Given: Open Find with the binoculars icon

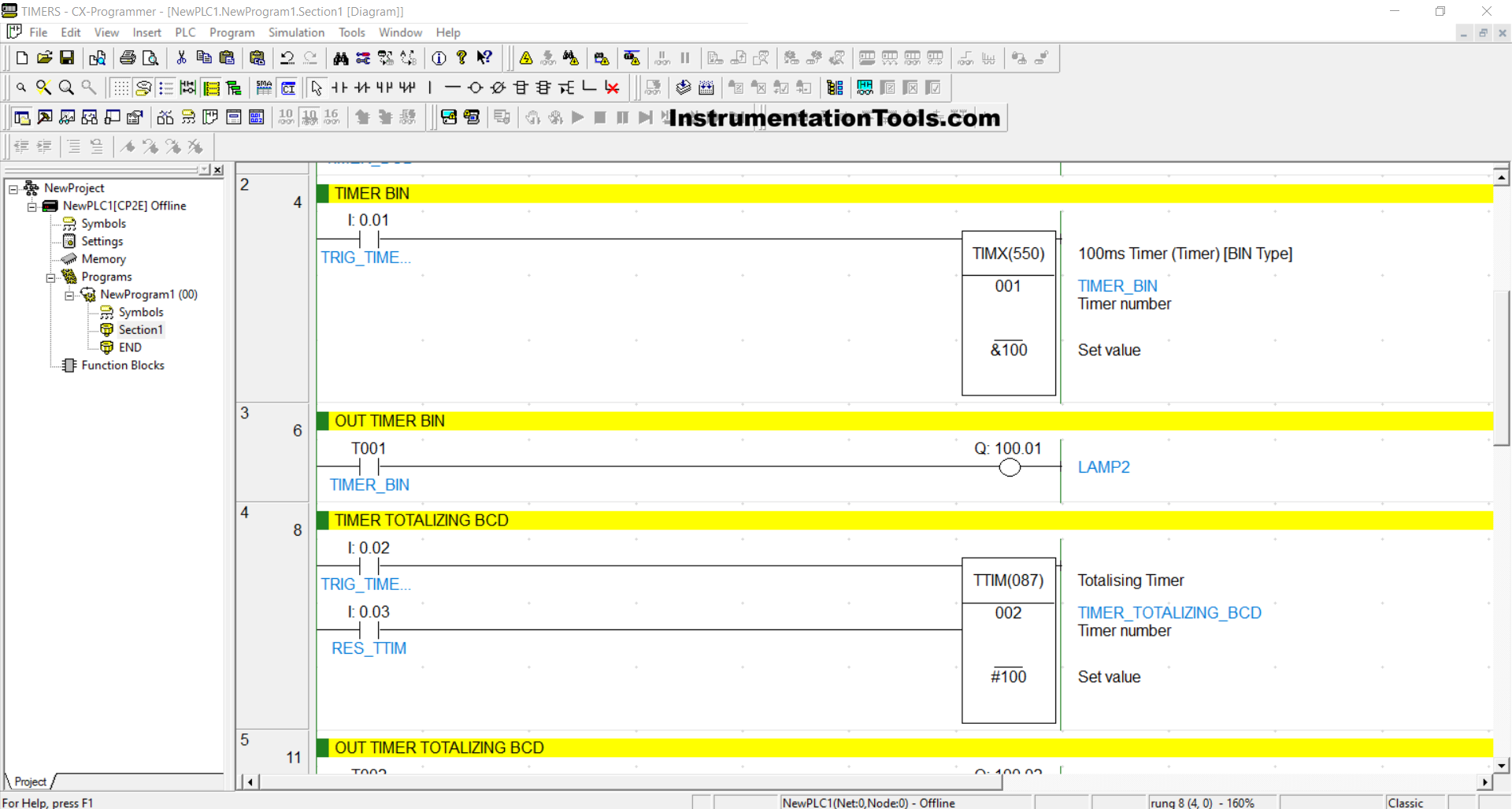Looking at the screenshot, I should coord(340,58).
